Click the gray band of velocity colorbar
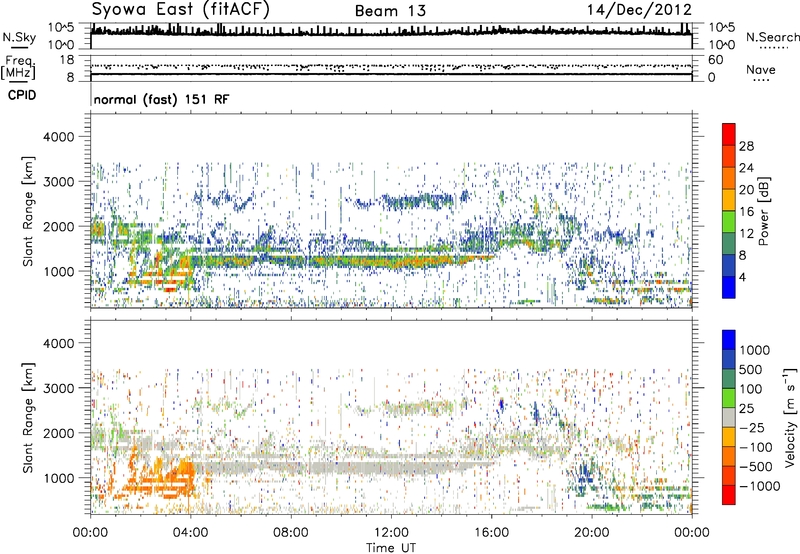This screenshot has height=554, width=800. (729, 417)
